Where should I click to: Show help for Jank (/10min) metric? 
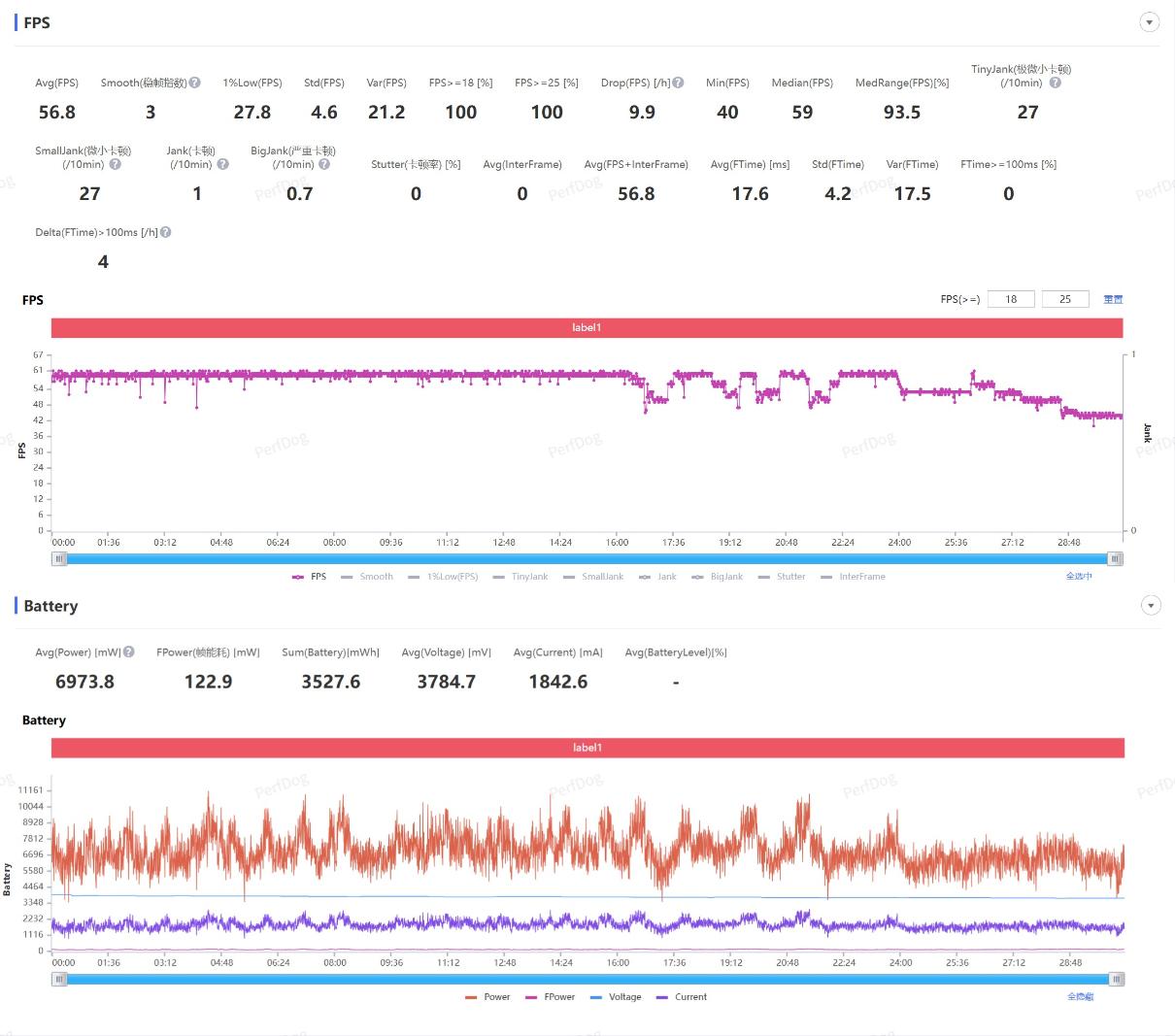tap(222, 164)
